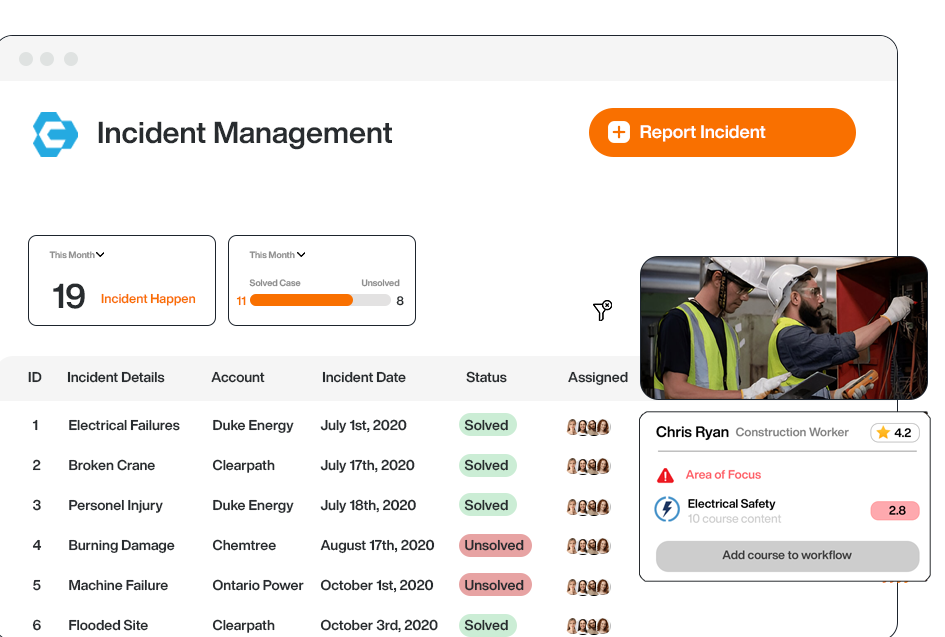Image resolution: width=945 pixels, height=637 pixels.
Task: Click the Electrical Safety lightning bolt icon
Action: (x=667, y=510)
